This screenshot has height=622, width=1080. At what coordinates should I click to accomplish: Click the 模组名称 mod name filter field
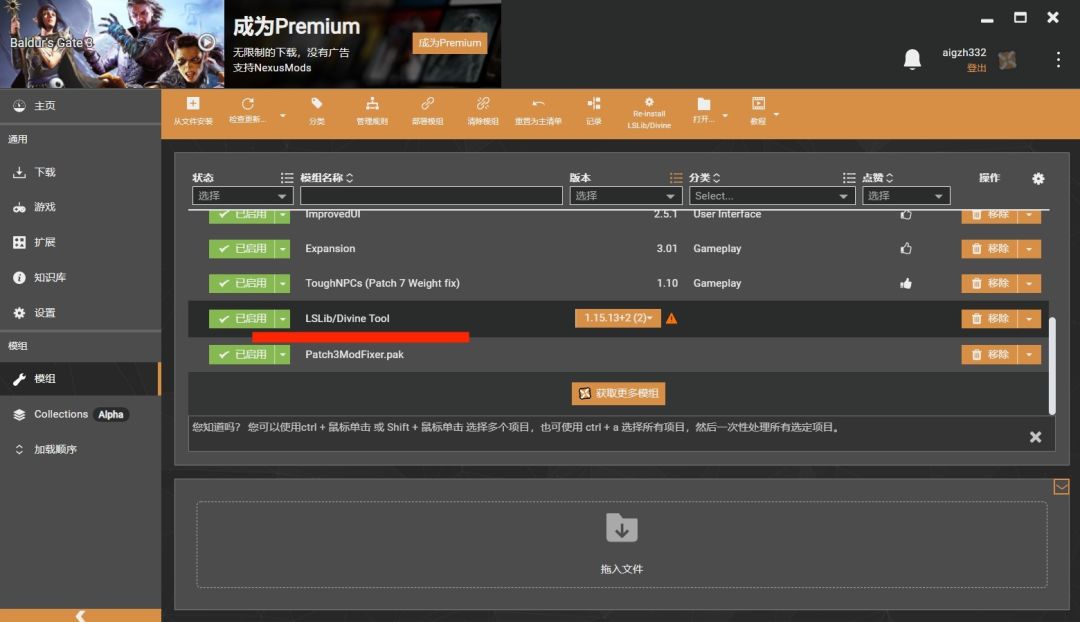point(431,196)
